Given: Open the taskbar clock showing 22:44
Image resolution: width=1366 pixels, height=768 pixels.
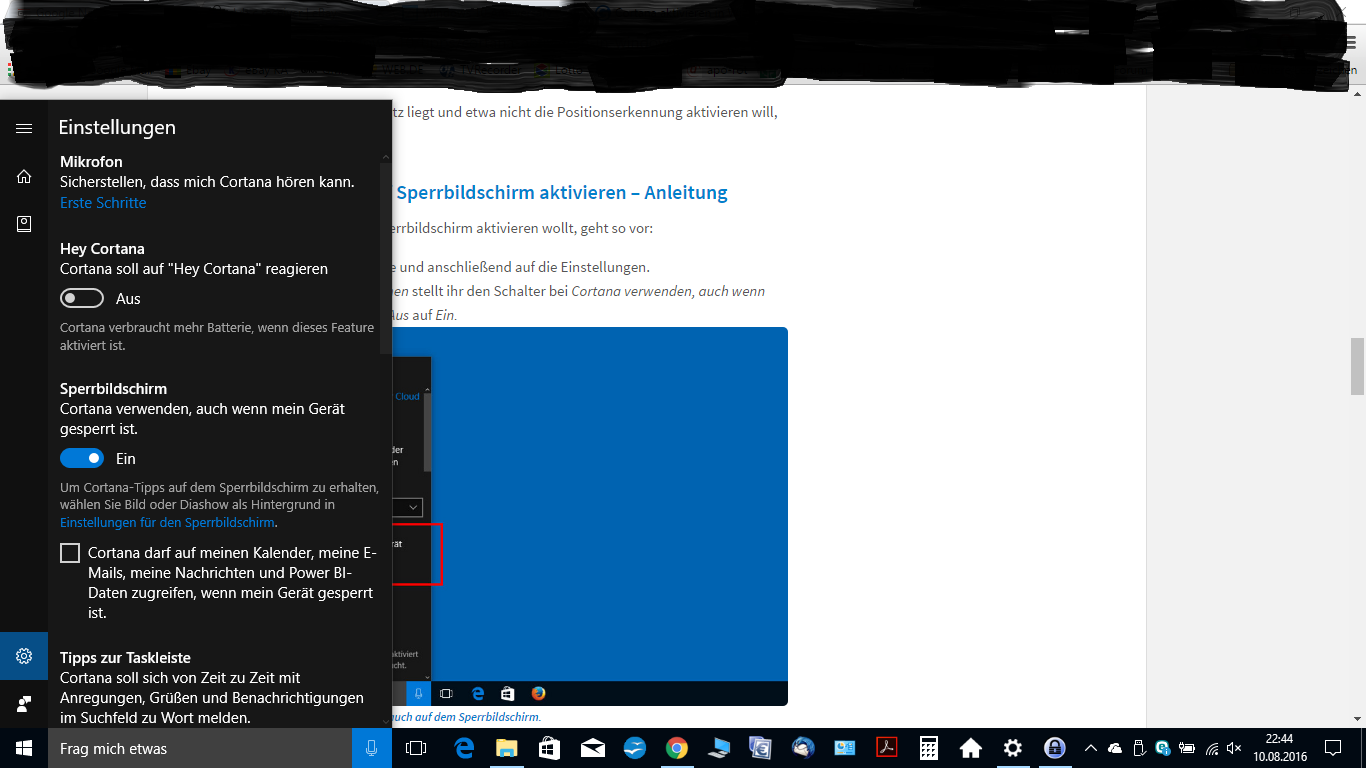Looking at the screenshot, I should click(x=1279, y=748).
